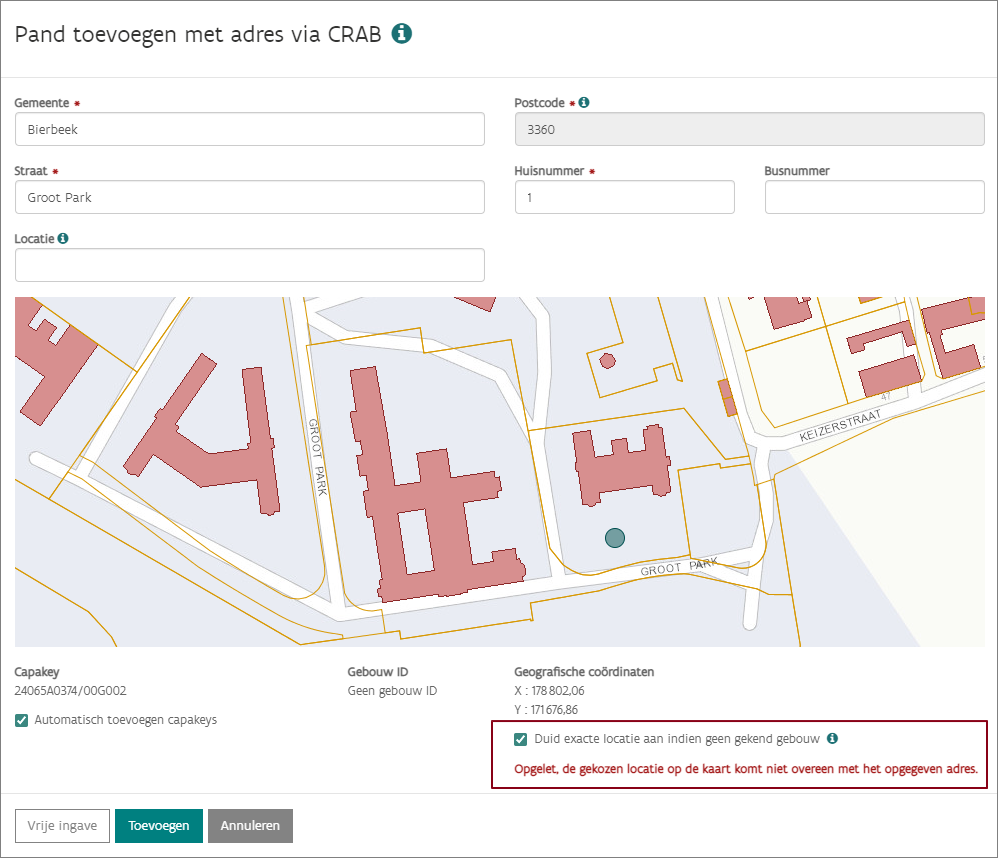Image resolution: width=998 pixels, height=858 pixels.
Task: Click the info icon next to Postcode
Action: [x=584, y=102]
